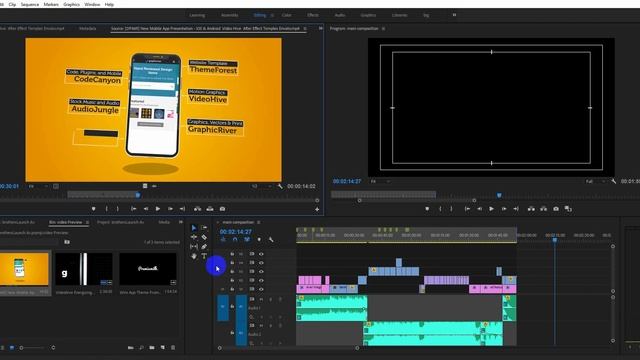Export frame from Source monitor

coord(222,209)
